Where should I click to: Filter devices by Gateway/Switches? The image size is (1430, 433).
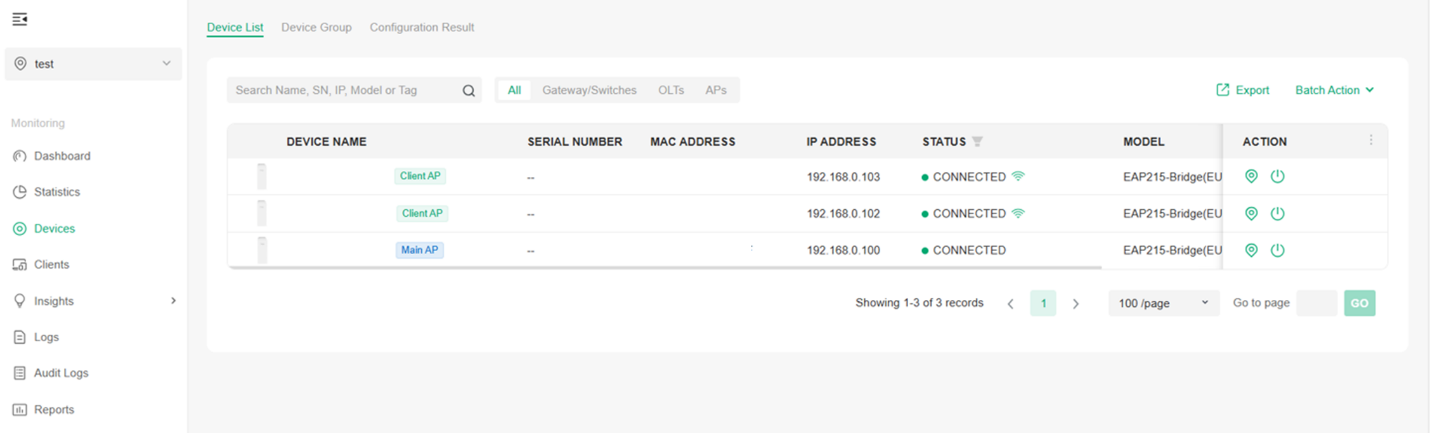pyautogui.click(x=589, y=90)
